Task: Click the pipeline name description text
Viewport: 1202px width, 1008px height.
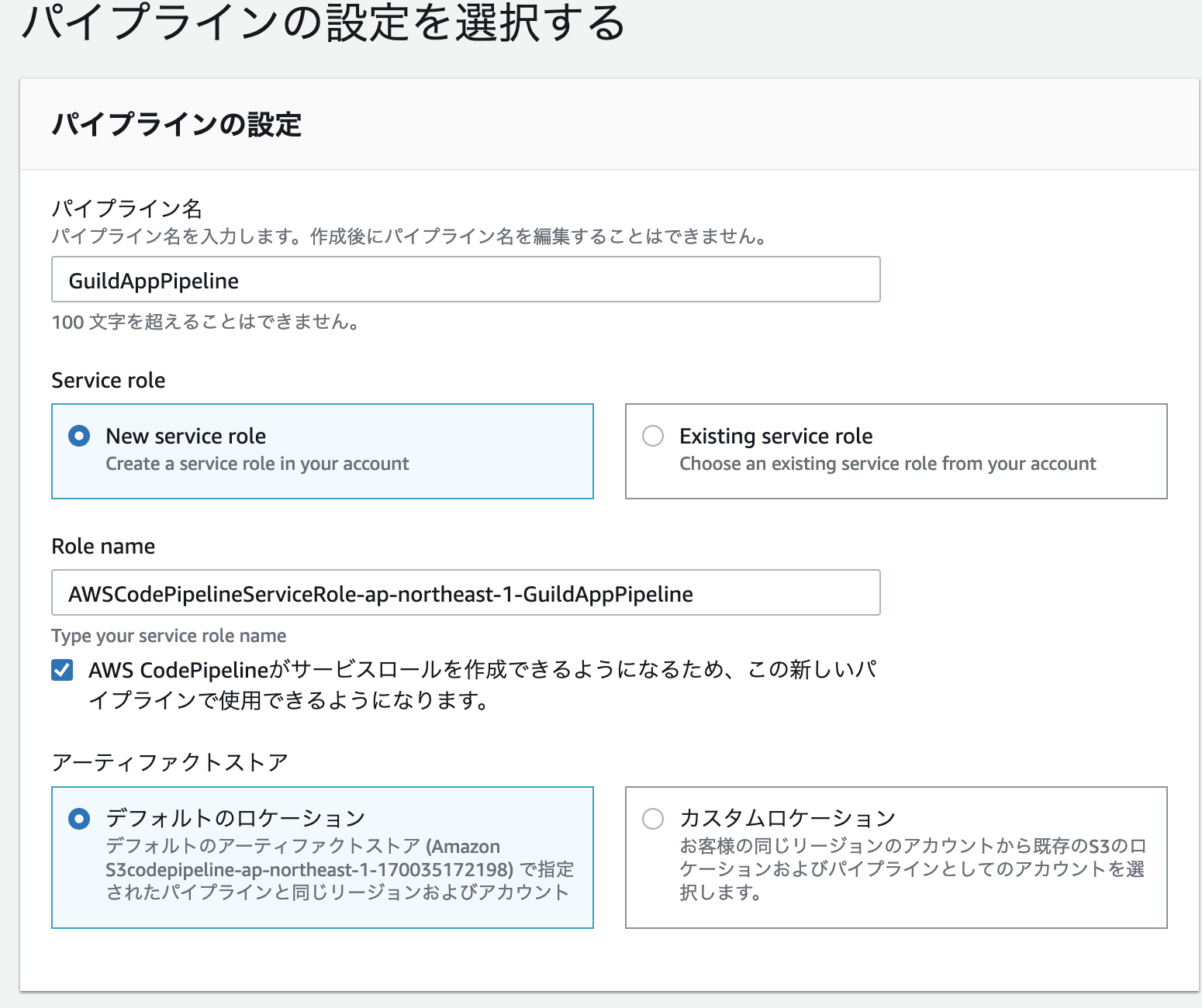Action: (x=410, y=236)
